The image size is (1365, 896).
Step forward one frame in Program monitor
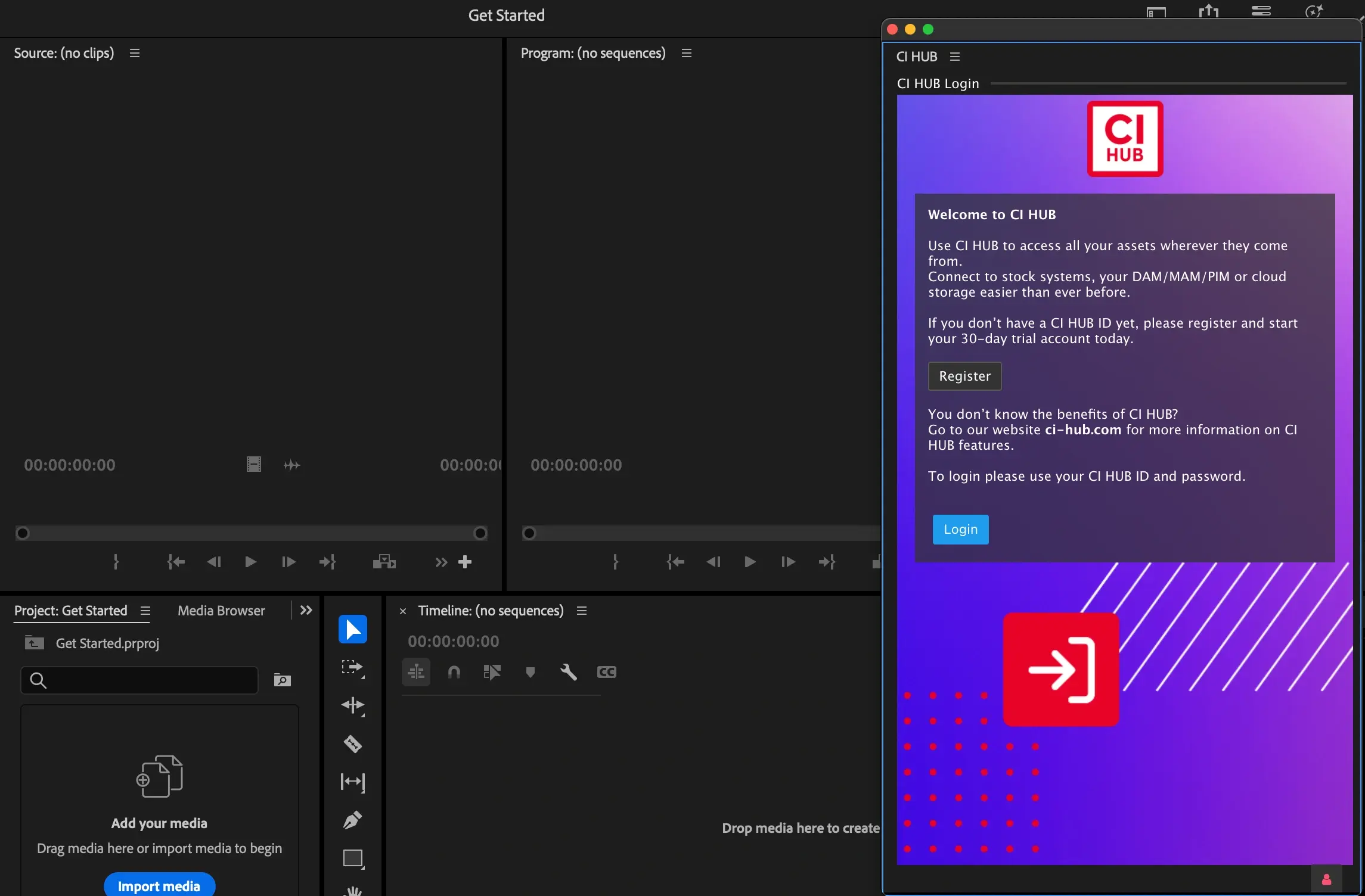(788, 562)
